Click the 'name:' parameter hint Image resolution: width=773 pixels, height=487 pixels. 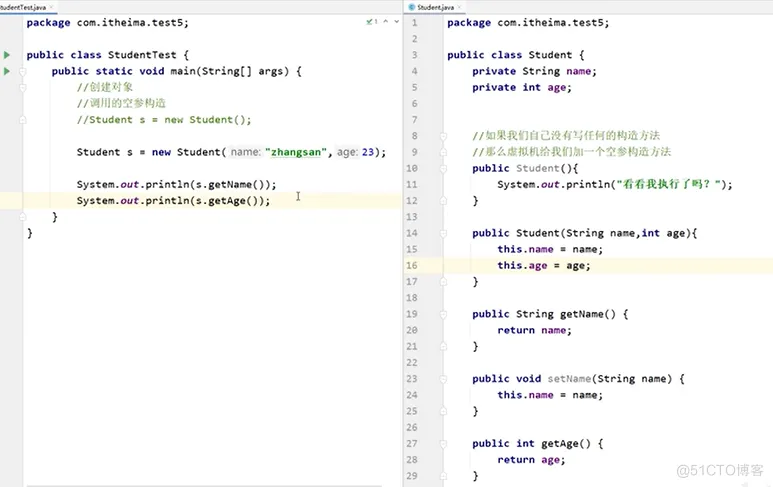point(246,152)
